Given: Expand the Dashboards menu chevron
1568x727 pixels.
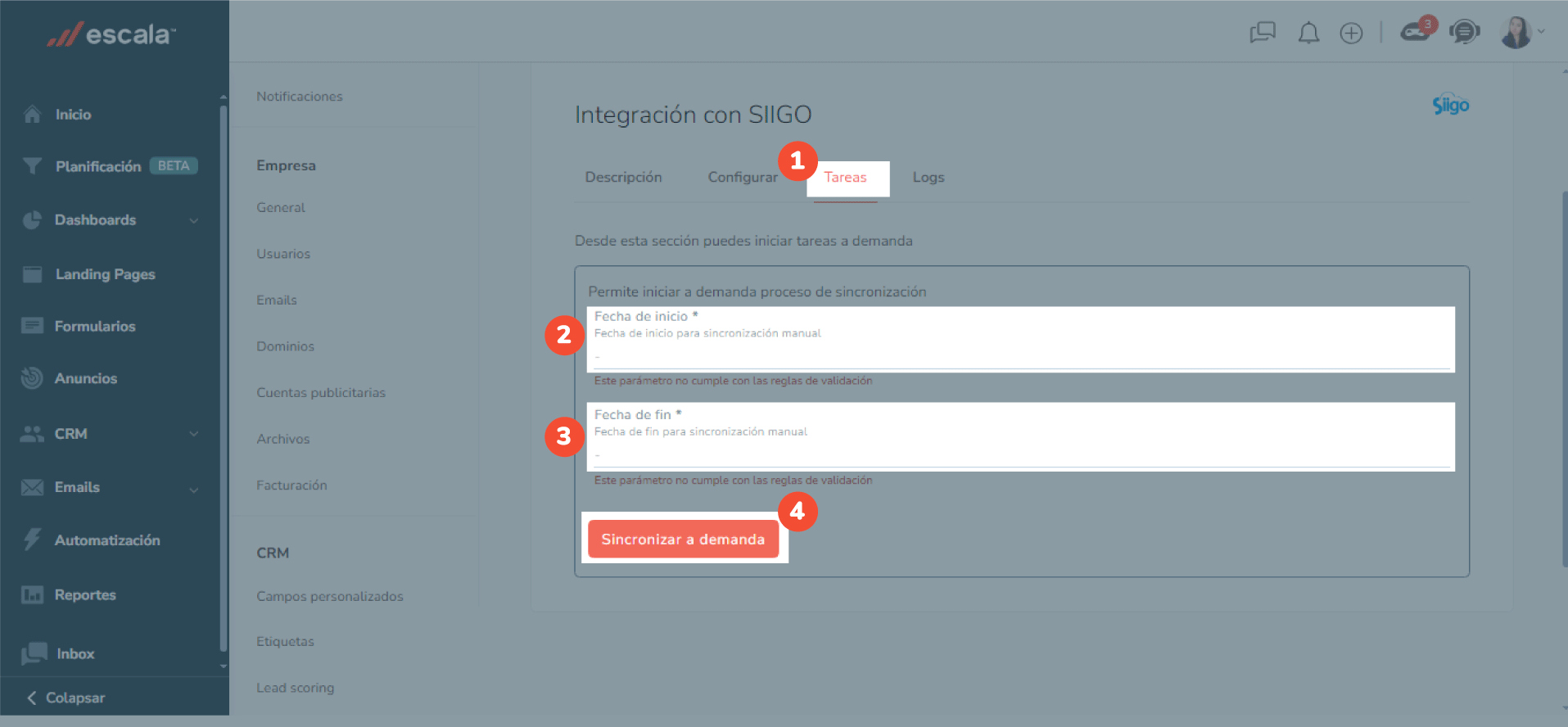Looking at the screenshot, I should coord(194,220).
